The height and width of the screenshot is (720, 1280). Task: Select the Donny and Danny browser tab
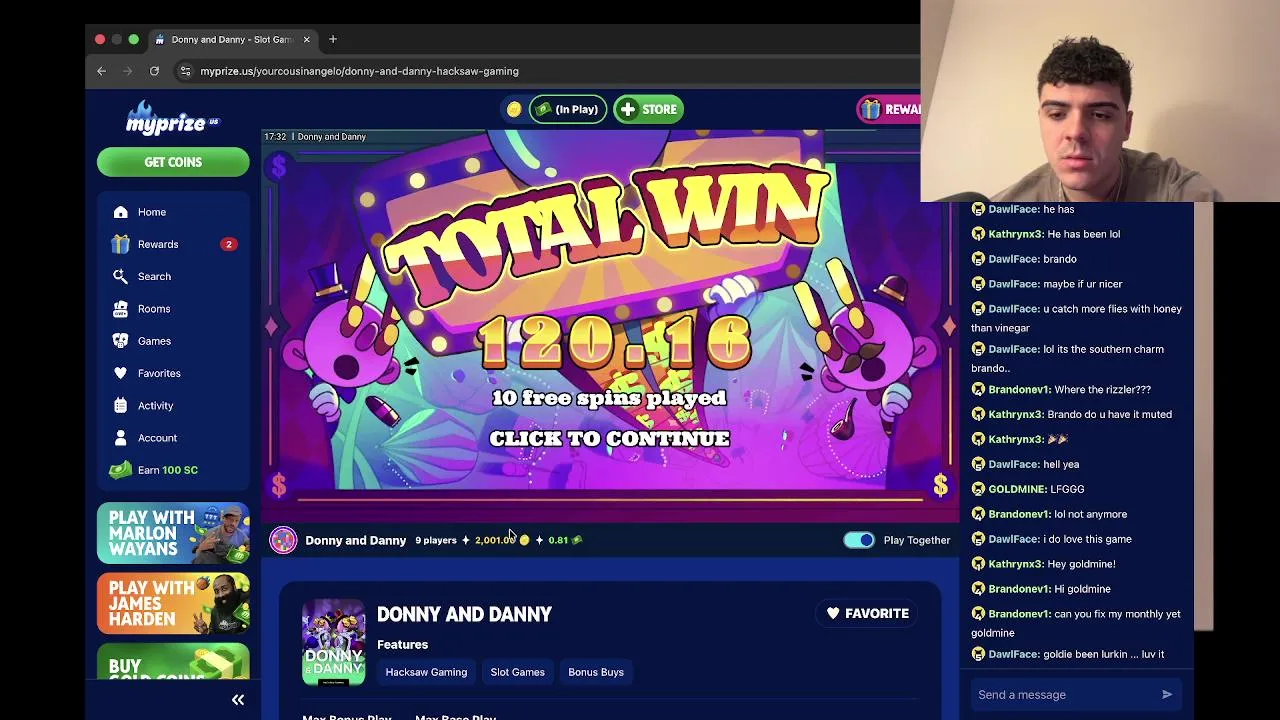[x=232, y=39]
